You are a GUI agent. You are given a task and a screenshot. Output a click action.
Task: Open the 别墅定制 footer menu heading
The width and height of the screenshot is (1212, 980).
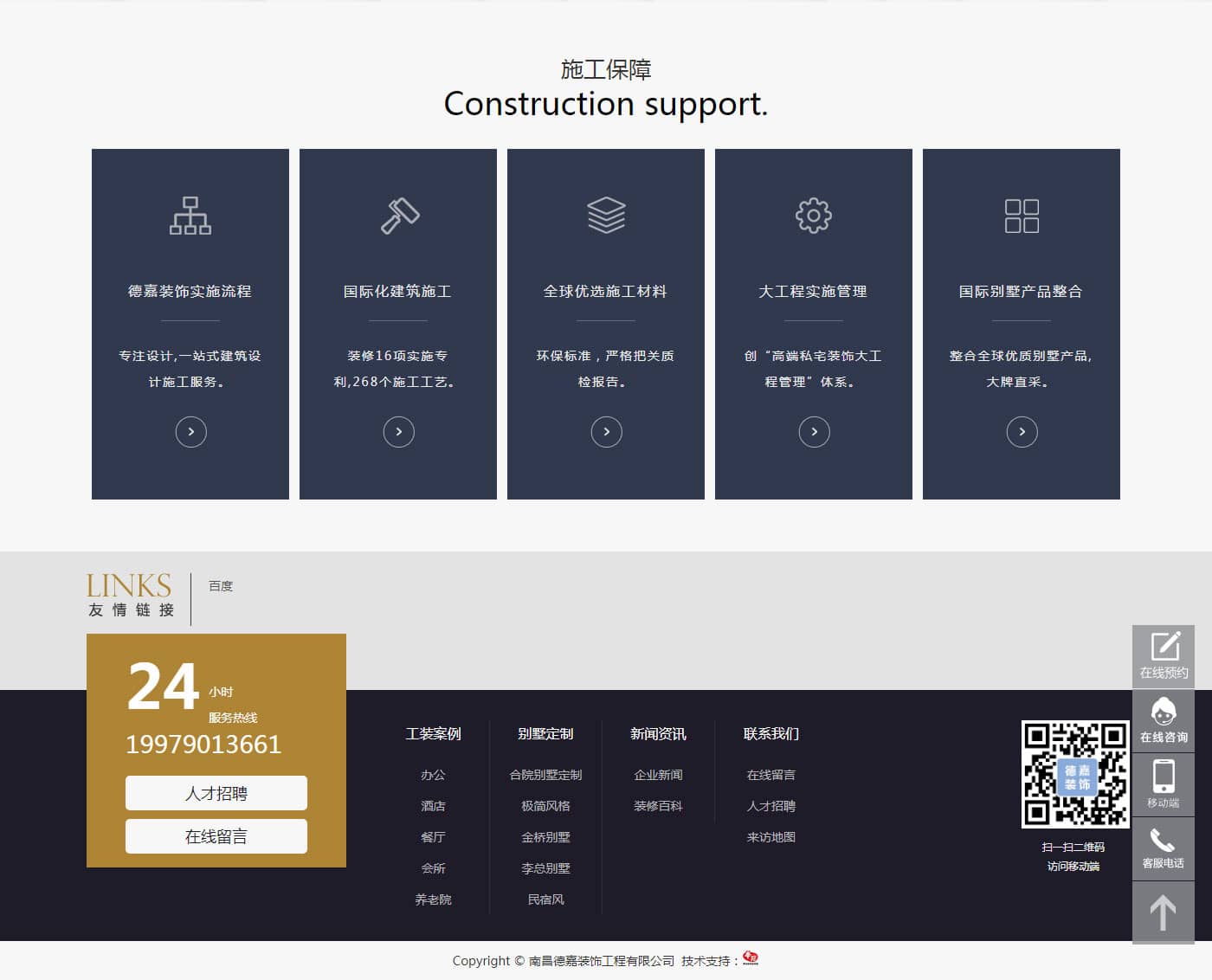pyautogui.click(x=545, y=734)
